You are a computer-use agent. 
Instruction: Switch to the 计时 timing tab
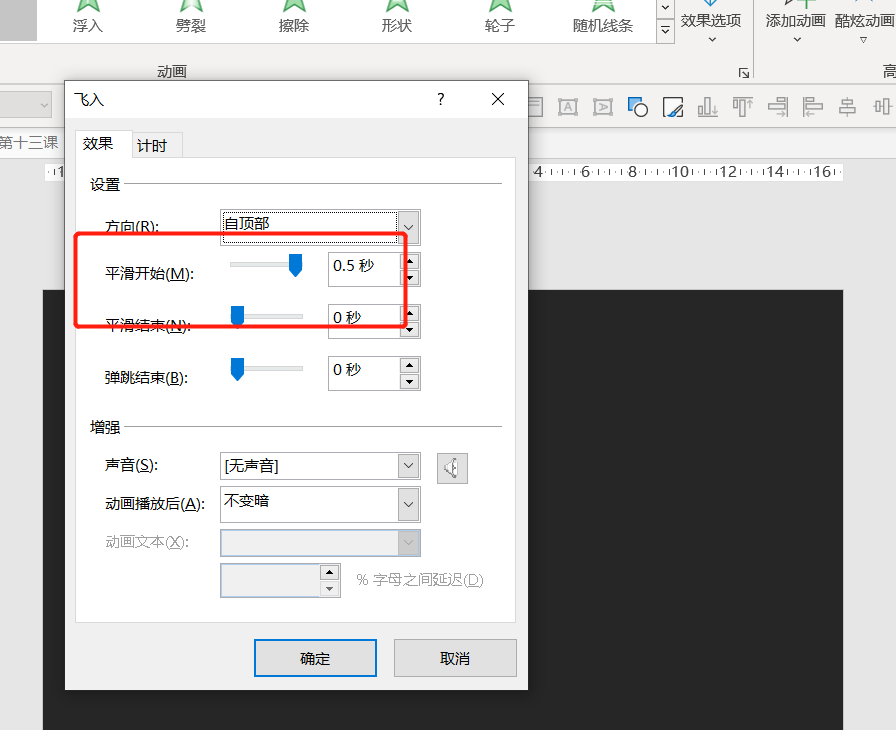[154, 144]
